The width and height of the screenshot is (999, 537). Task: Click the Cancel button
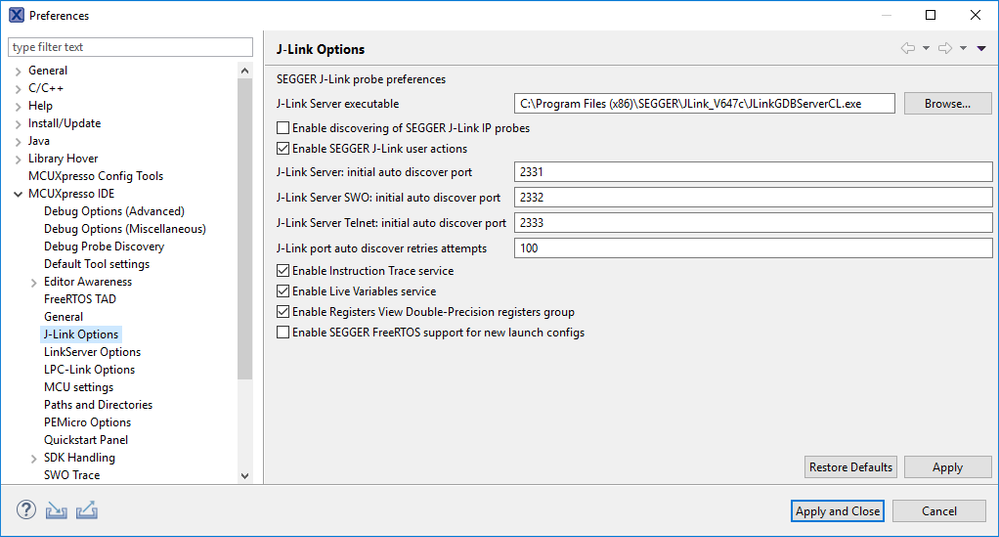939,511
